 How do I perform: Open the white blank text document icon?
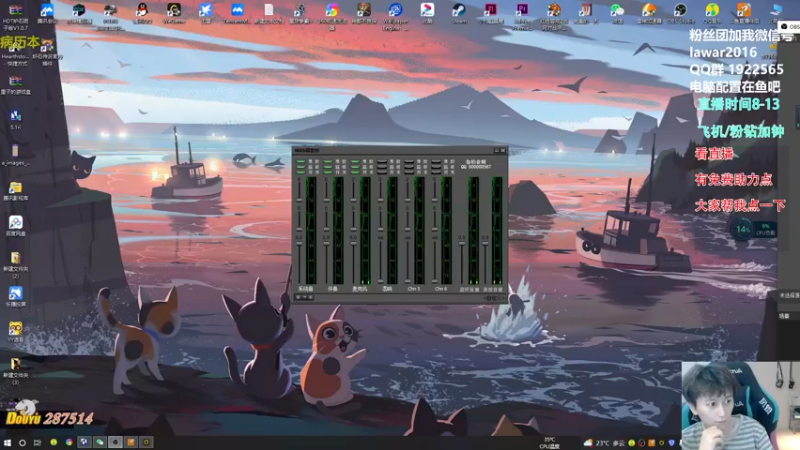(268, 10)
